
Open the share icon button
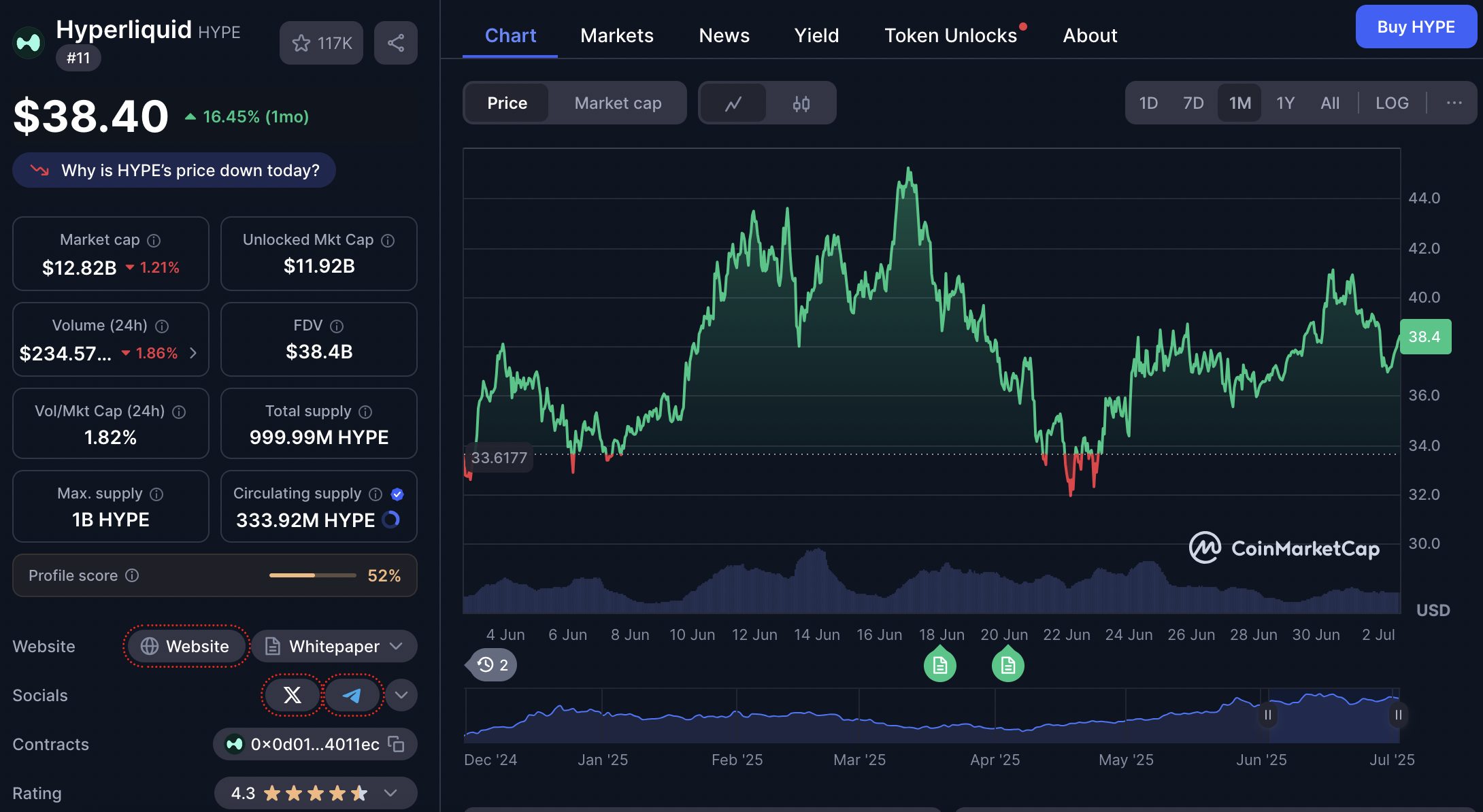point(396,43)
